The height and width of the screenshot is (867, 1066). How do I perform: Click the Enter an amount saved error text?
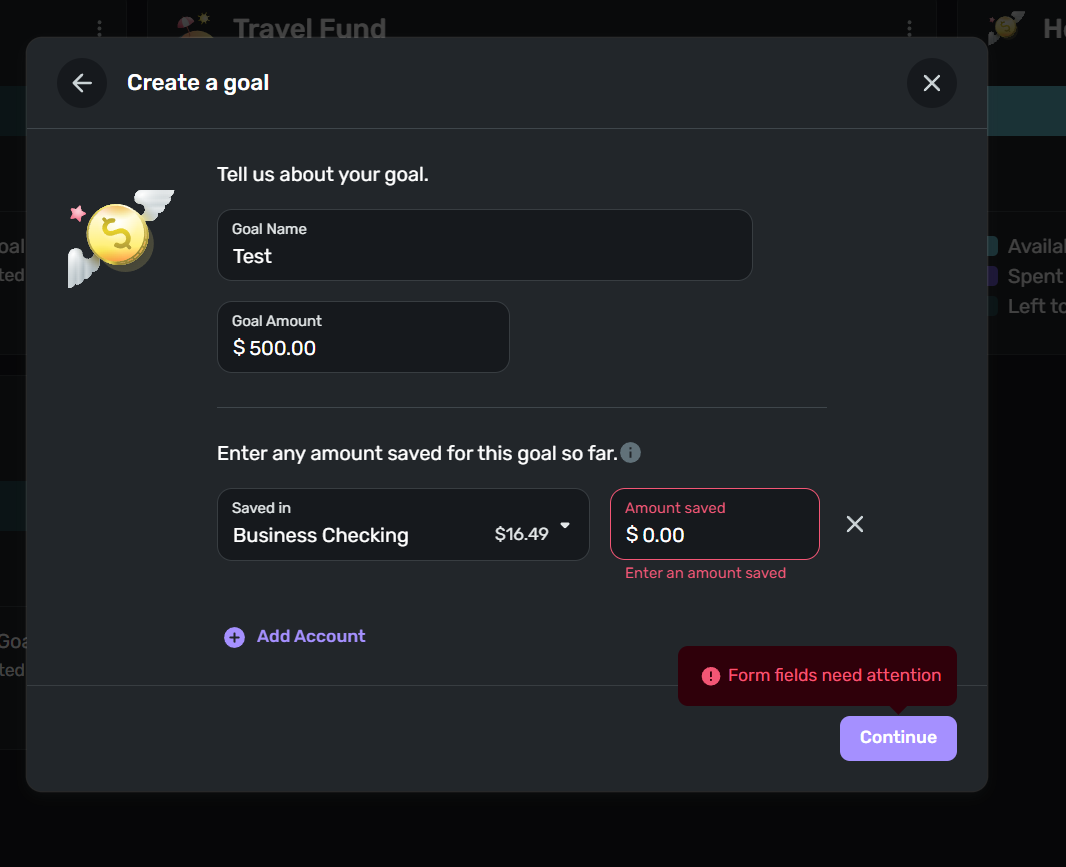pyautogui.click(x=705, y=573)
